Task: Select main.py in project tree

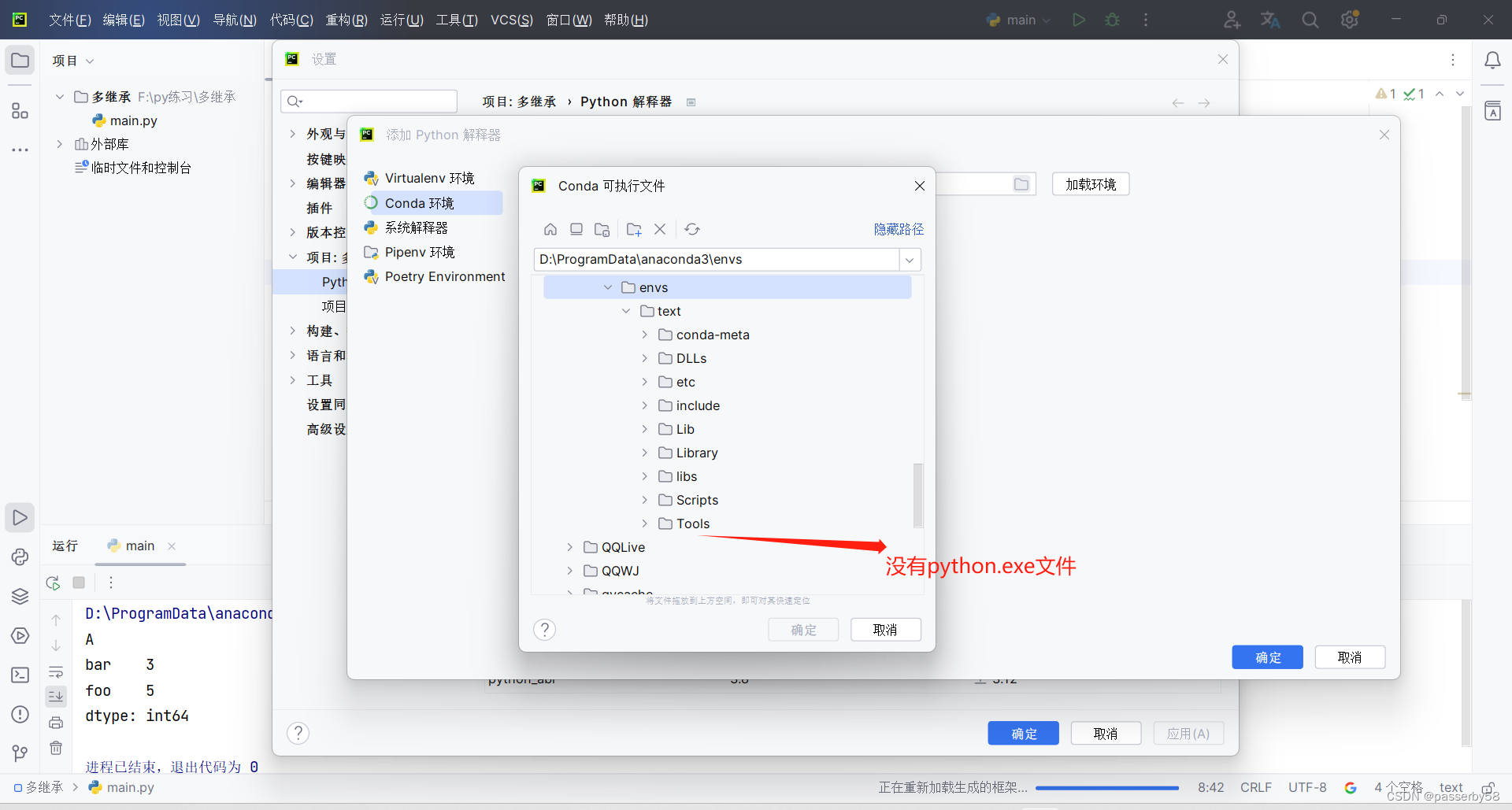Action: point(133,120)
